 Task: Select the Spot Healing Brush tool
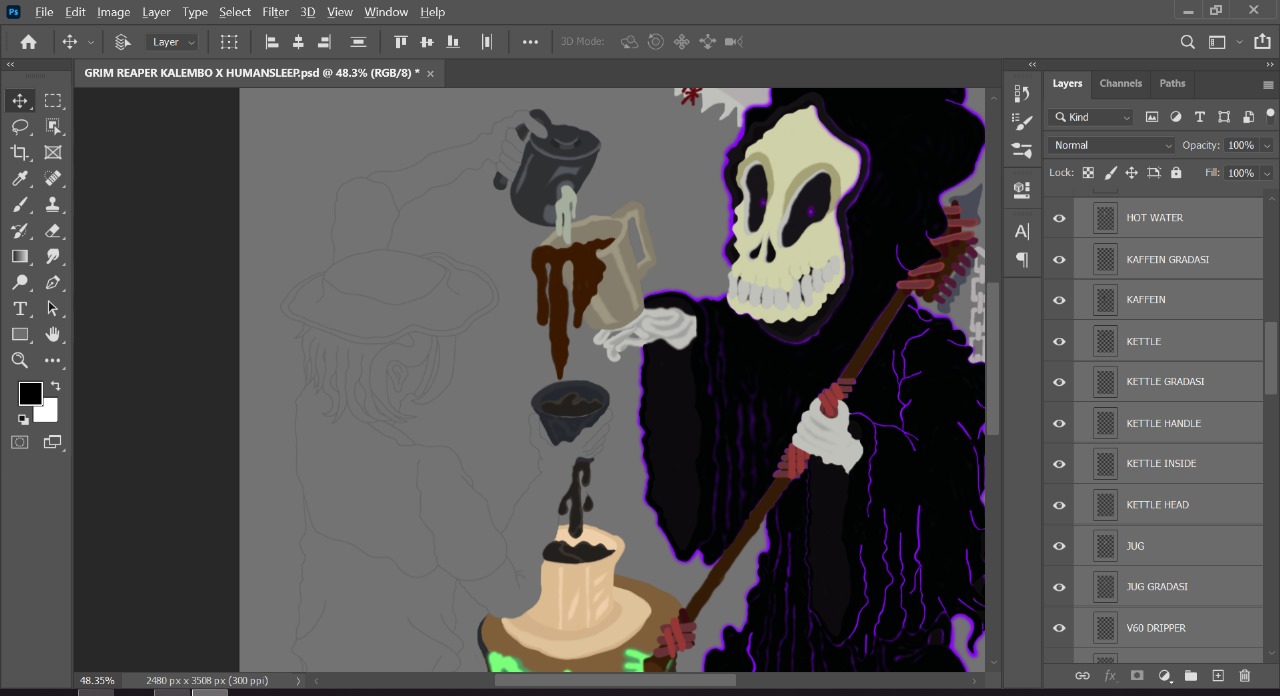(x=53, y=178)
